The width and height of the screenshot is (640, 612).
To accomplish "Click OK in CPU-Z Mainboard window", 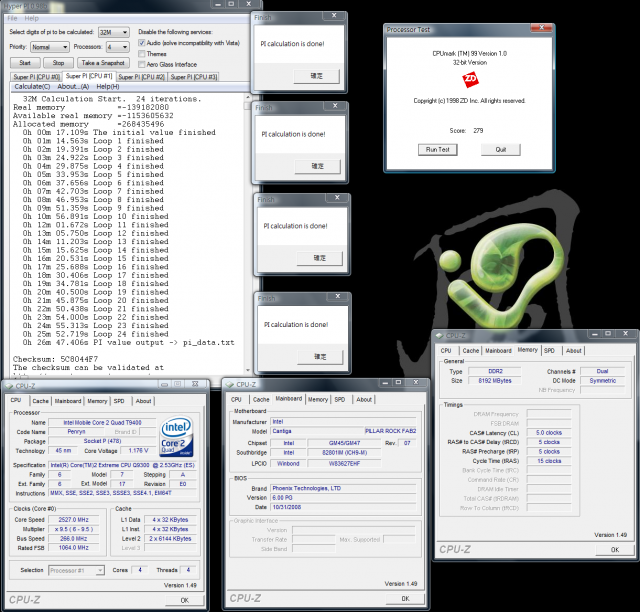I will click(405, 599).
